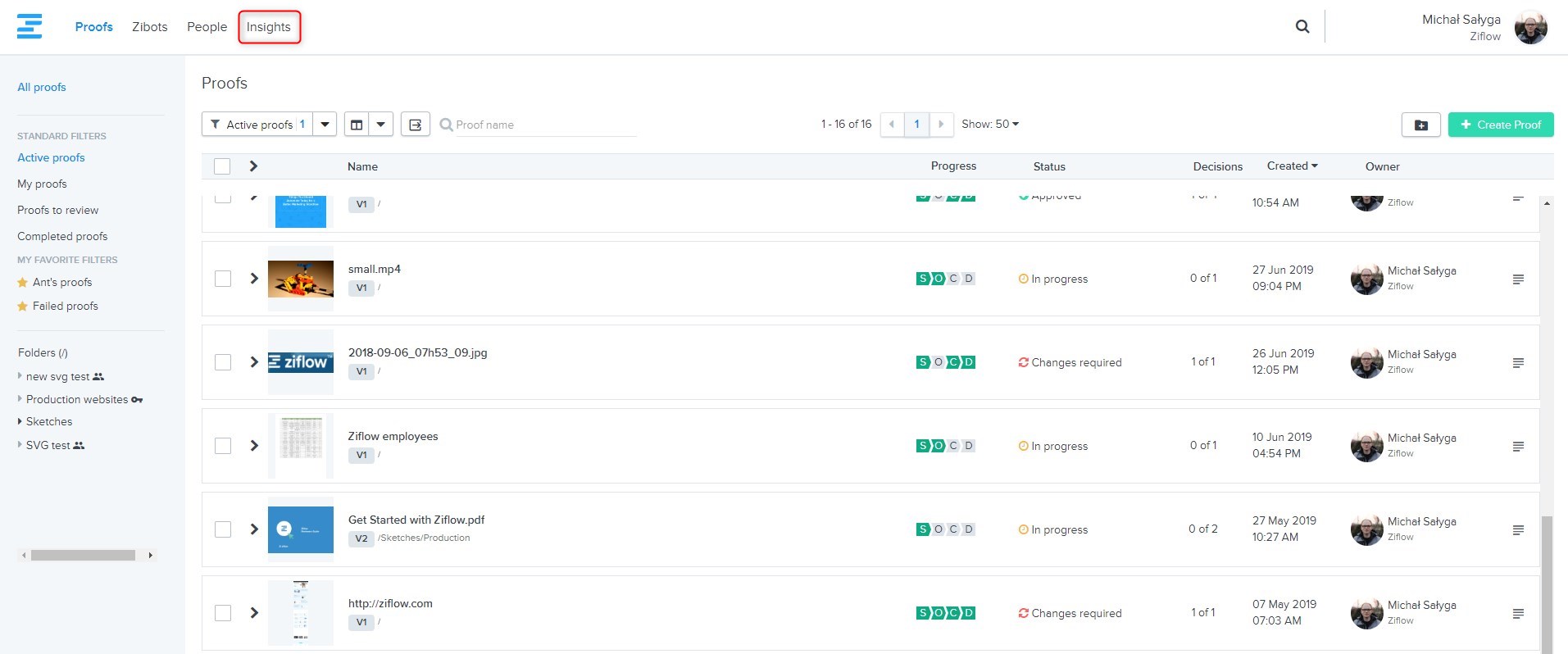
Task: Select the small.mp4 proof checkbox
Action: point(223,279)
